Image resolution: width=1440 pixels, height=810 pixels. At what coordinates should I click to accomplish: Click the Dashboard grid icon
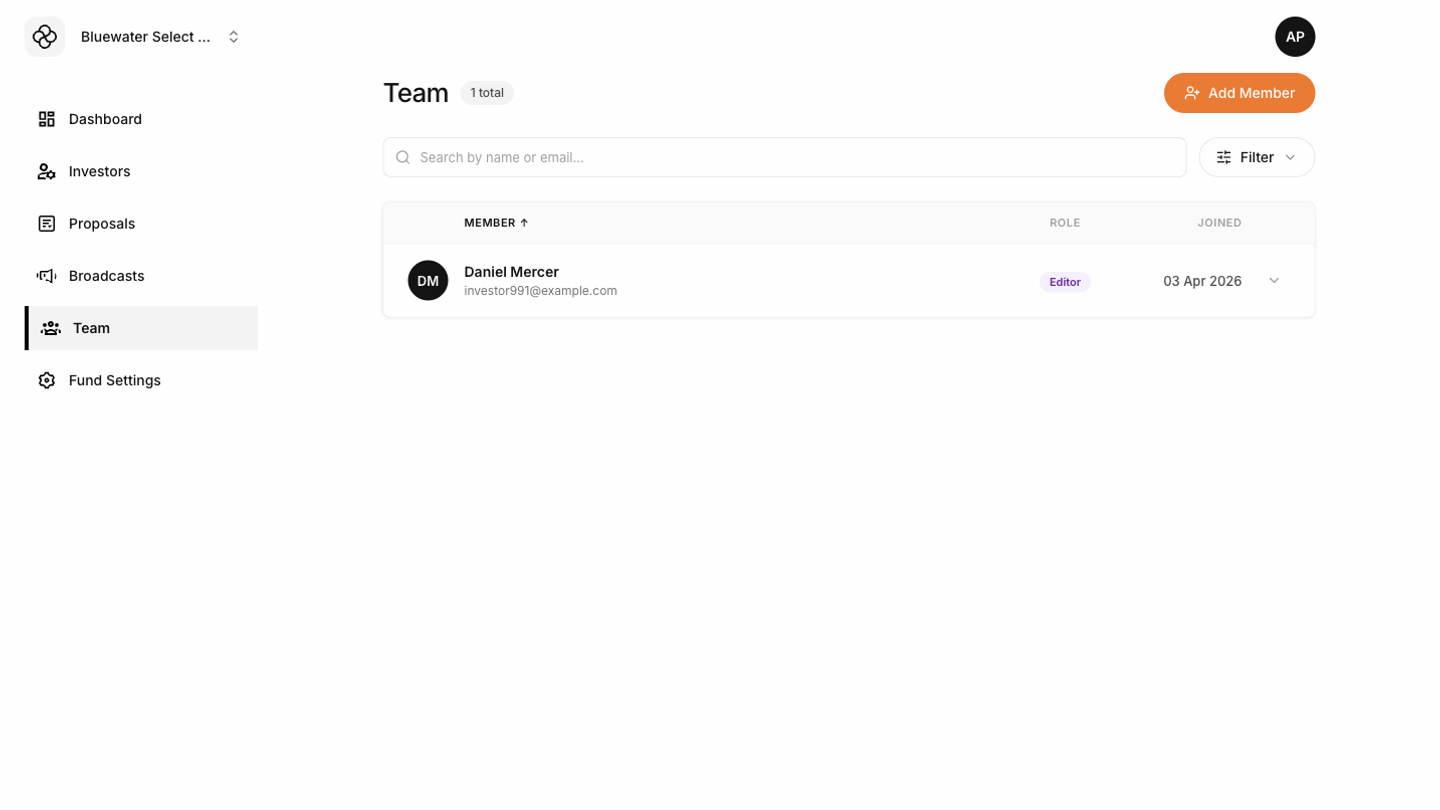(x=47, y=119)
